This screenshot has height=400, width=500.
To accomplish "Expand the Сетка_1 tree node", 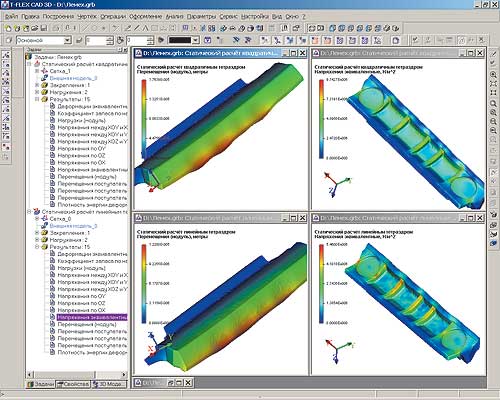I will pos(37,71).
